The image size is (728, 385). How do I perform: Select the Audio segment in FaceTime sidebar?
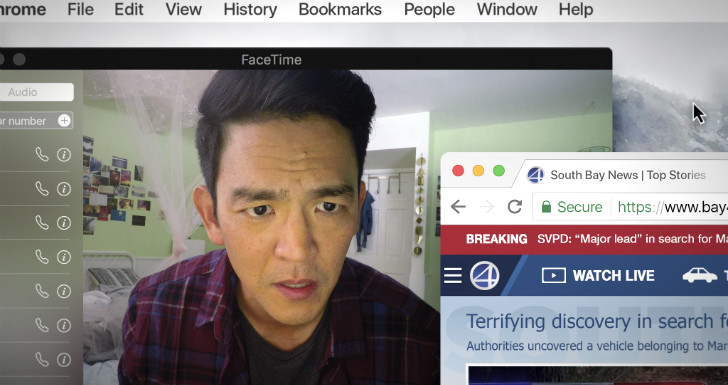point(36,92)
